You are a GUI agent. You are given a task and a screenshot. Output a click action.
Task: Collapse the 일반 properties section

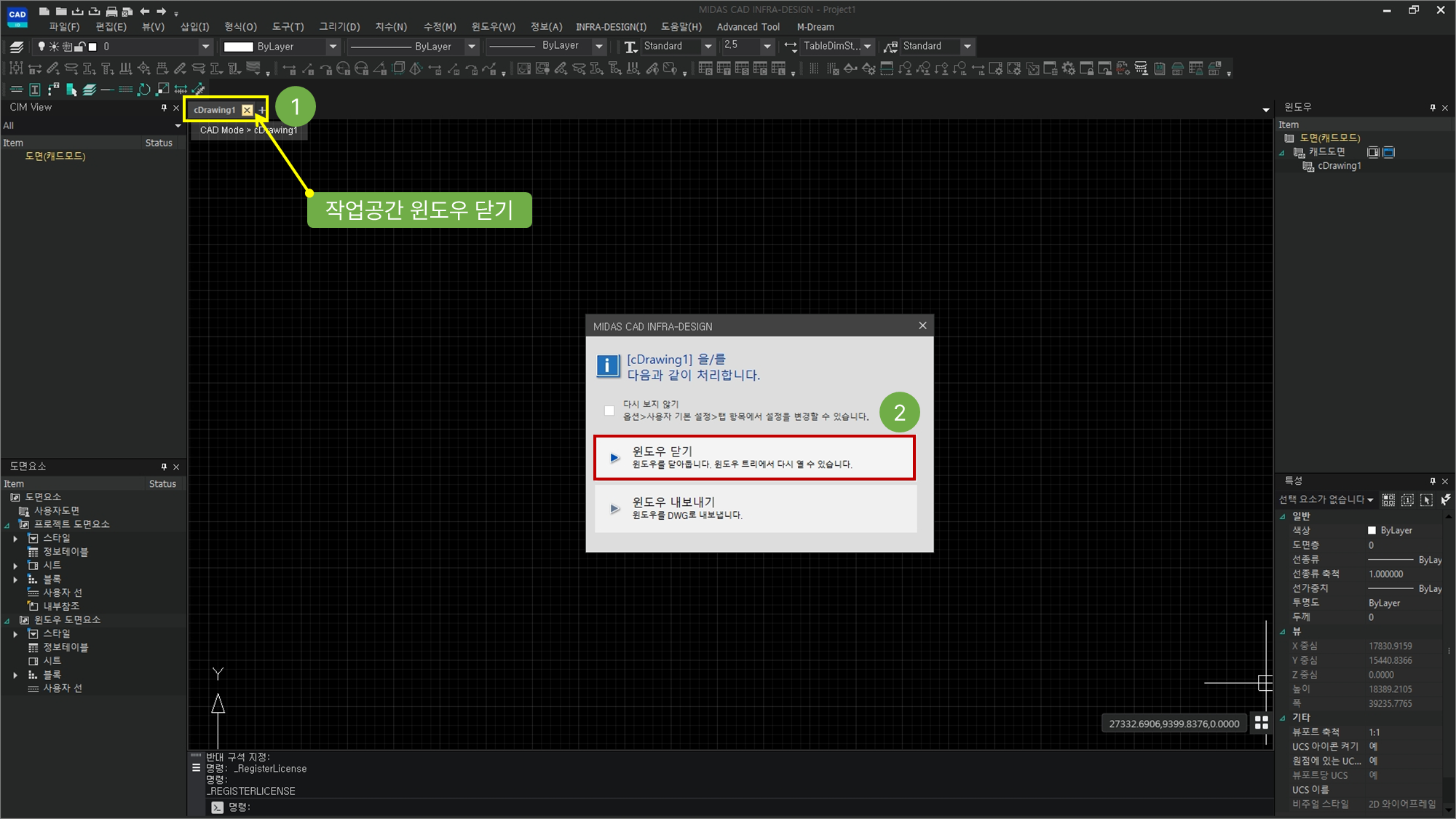1283,516
